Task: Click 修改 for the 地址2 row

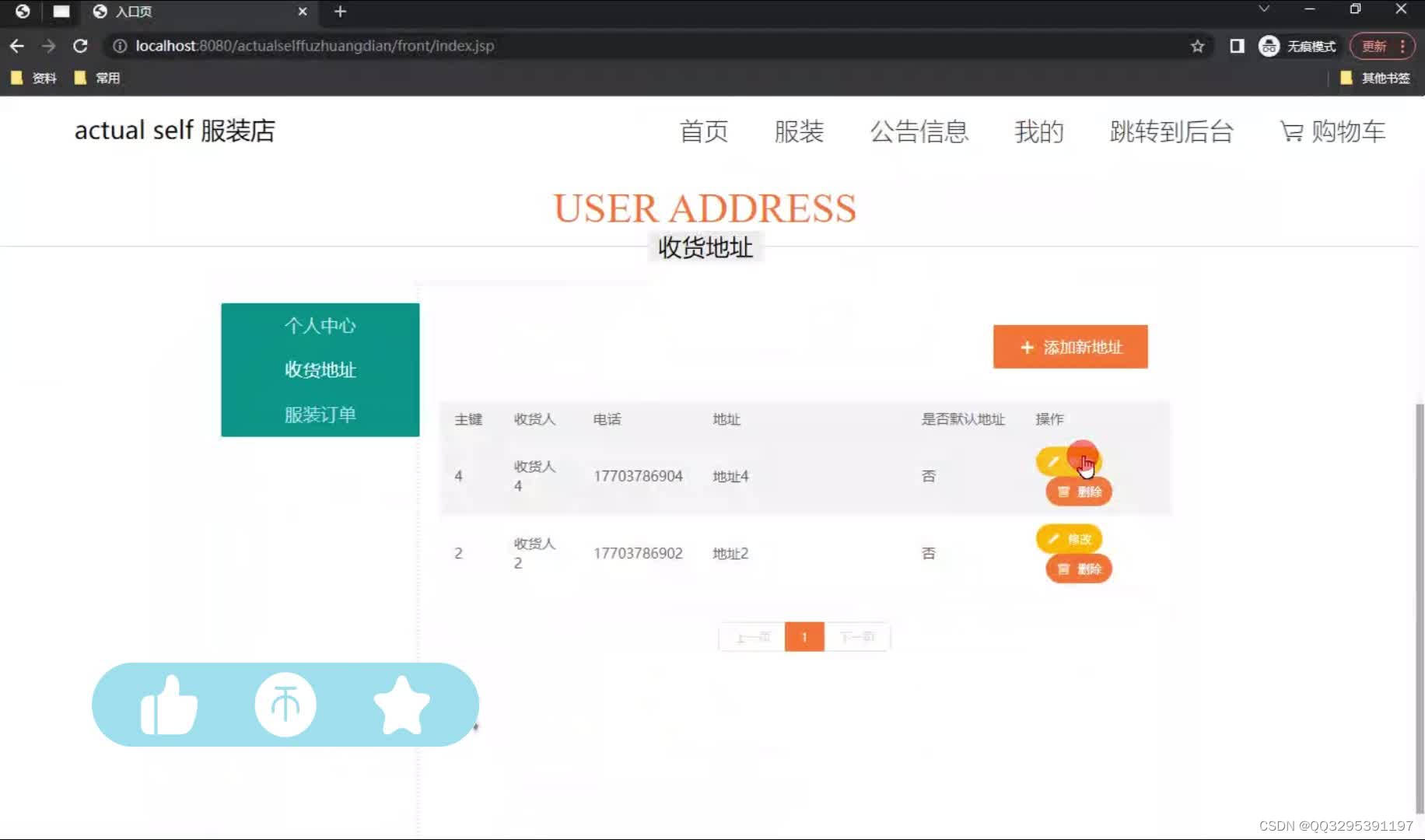Action: click(x=1069, y=539)
